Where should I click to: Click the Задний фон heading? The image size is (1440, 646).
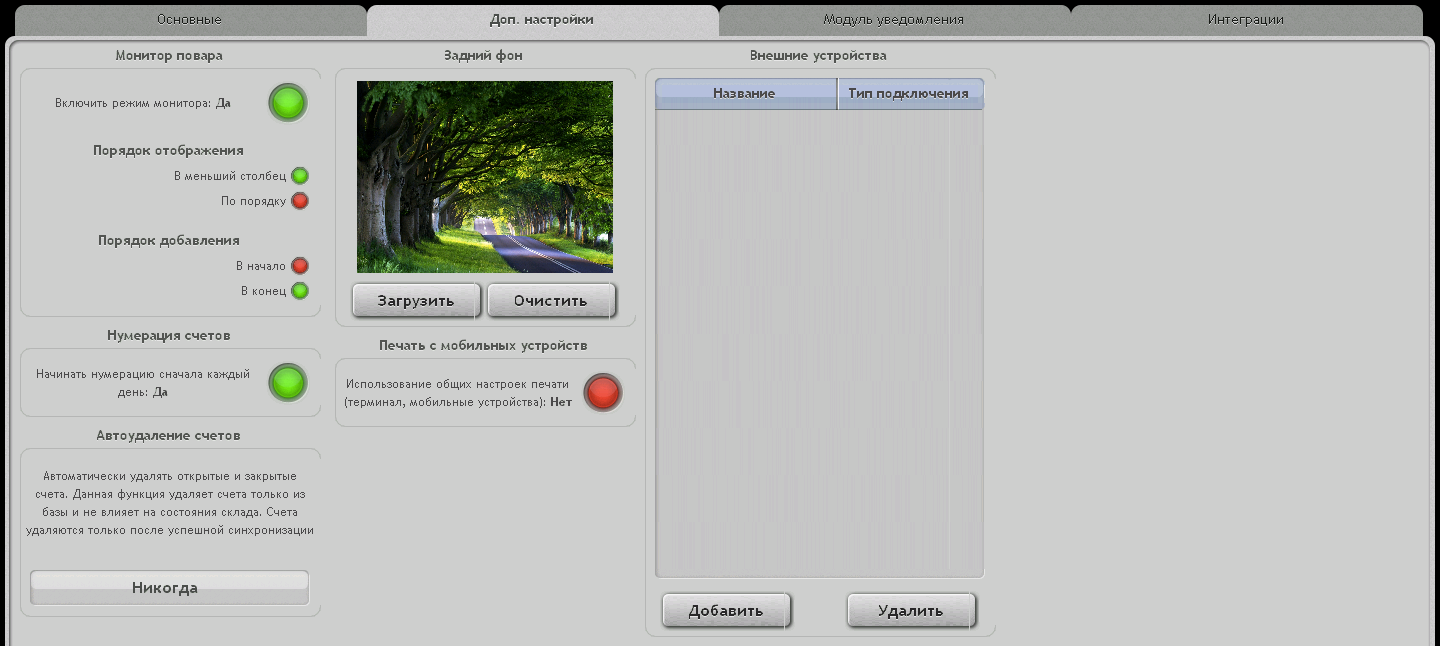tap(483, 55)
